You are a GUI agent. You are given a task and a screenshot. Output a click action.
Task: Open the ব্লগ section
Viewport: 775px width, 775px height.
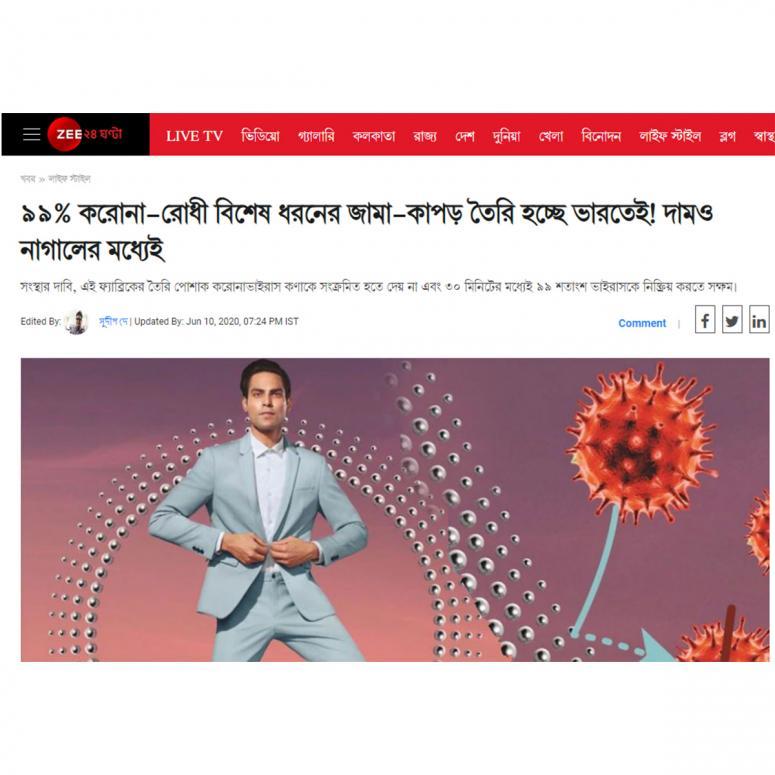coord(727,136)
